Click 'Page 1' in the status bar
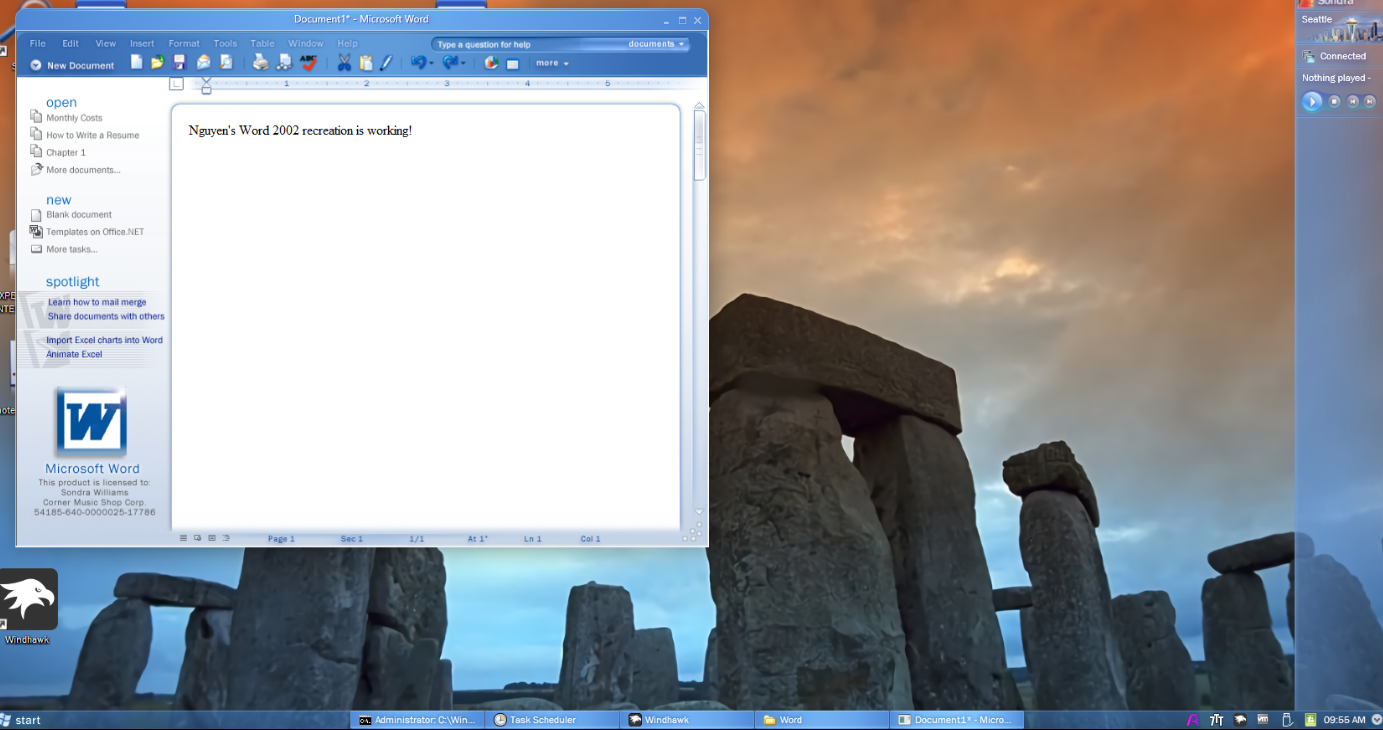Image resolution: width=1383 pixels, height=730 pixels. [281, 539]
